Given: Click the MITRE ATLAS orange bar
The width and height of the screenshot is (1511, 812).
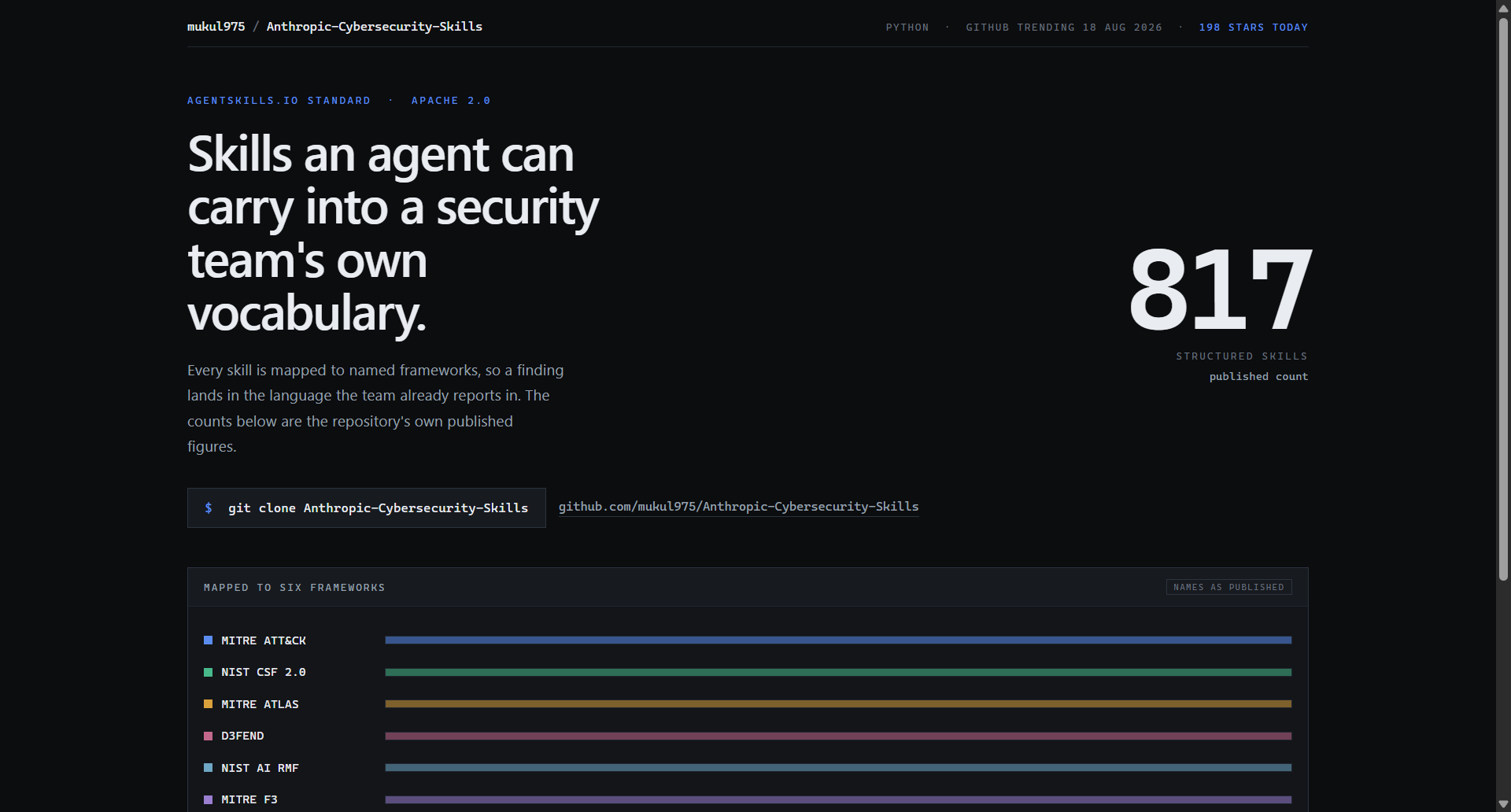Looking at the screenshot, I should pos(838,704).
